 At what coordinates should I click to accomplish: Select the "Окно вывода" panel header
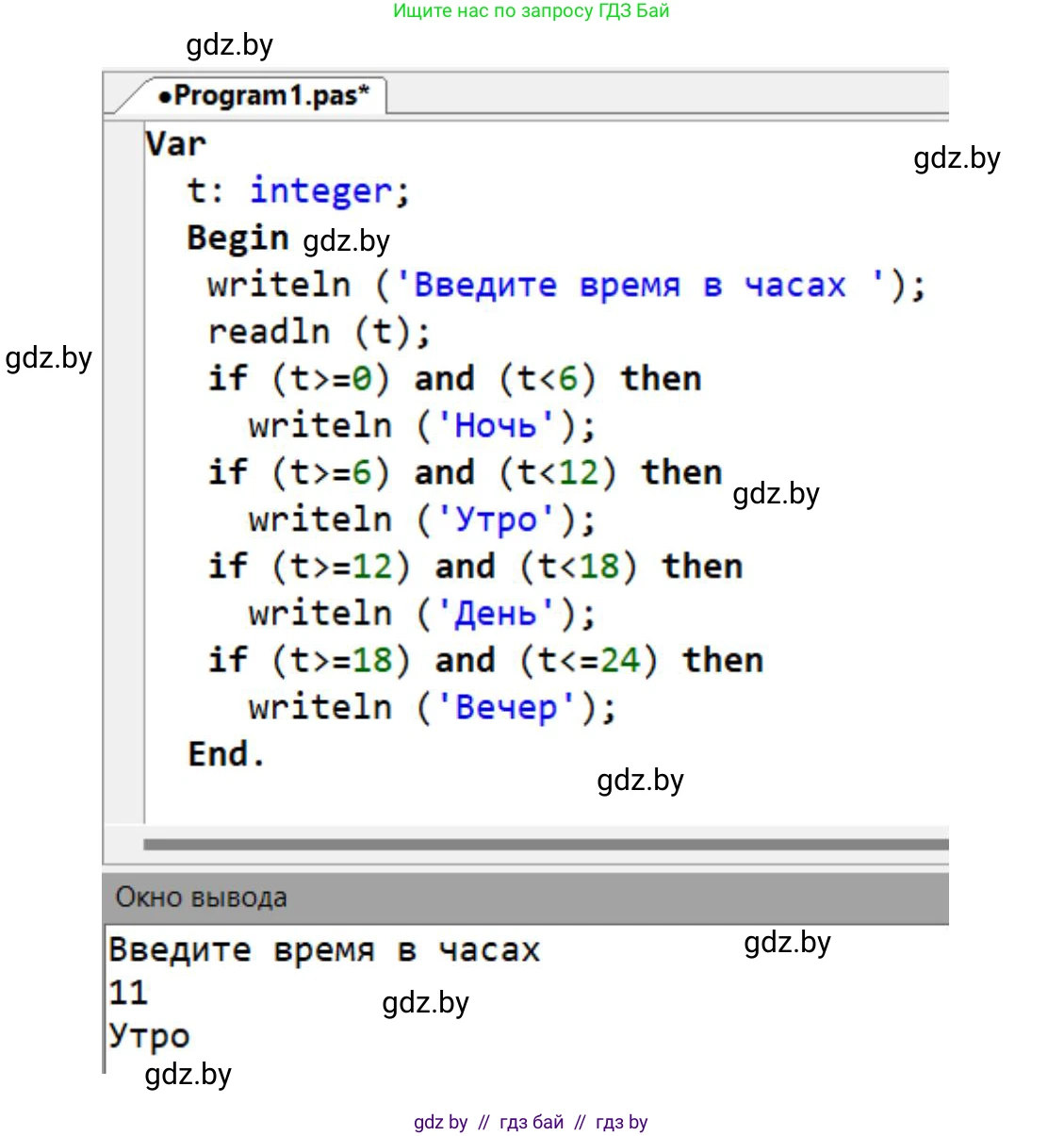(201, 897)
